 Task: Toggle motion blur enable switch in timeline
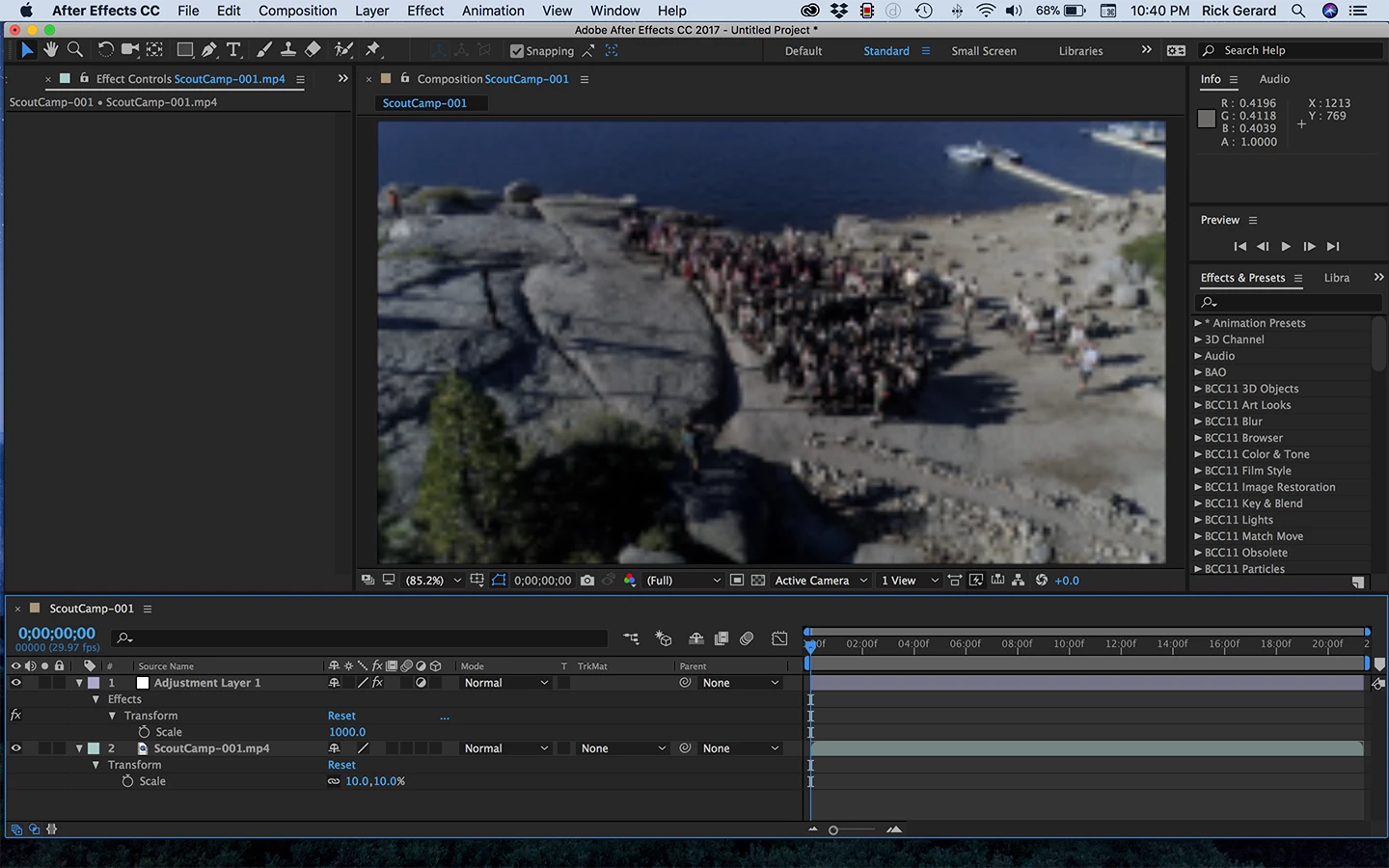pos(747,638)
